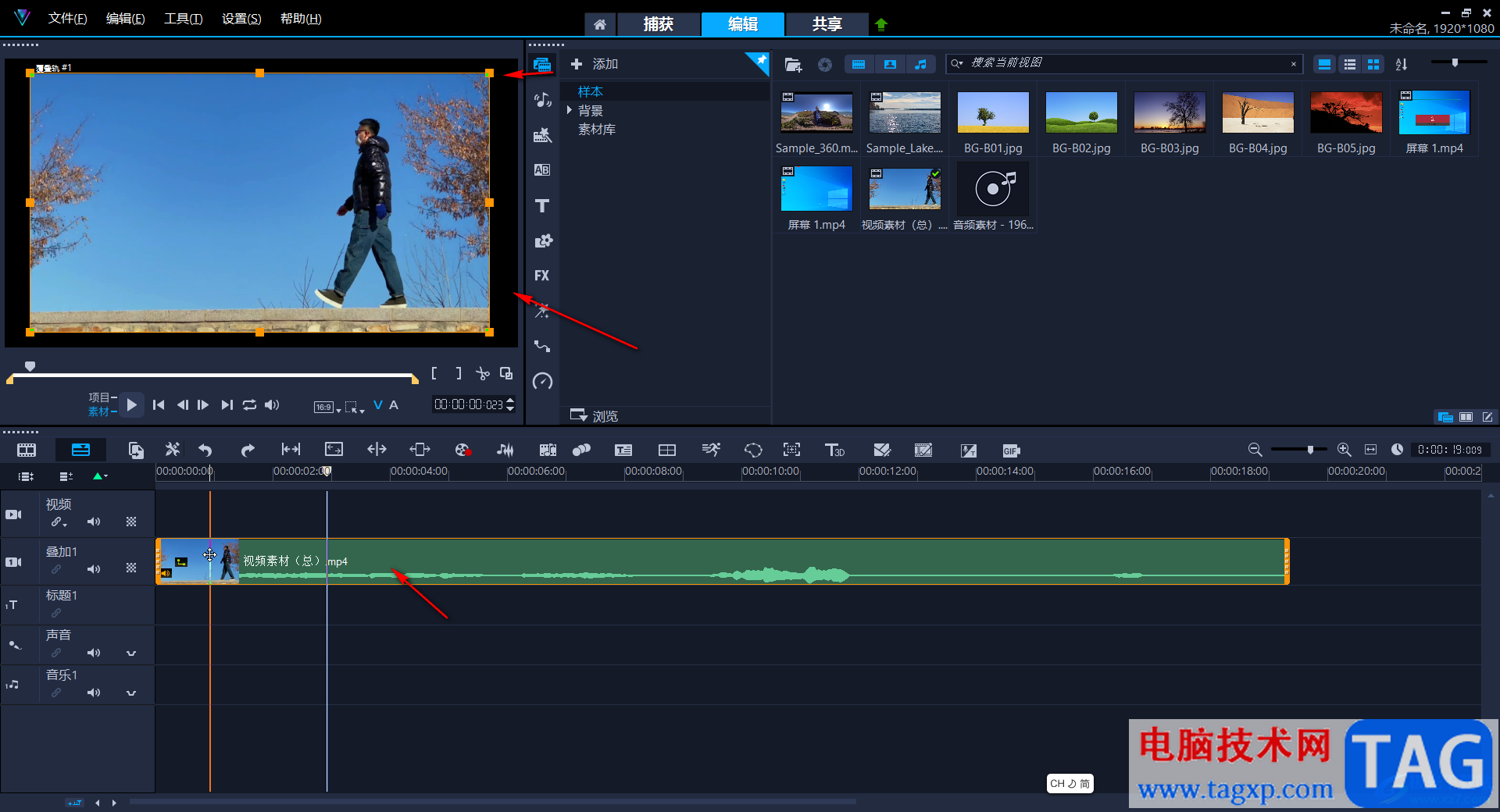
Task: Mute the 叠加1 overlay track
Action: click(x=94, y=568)
